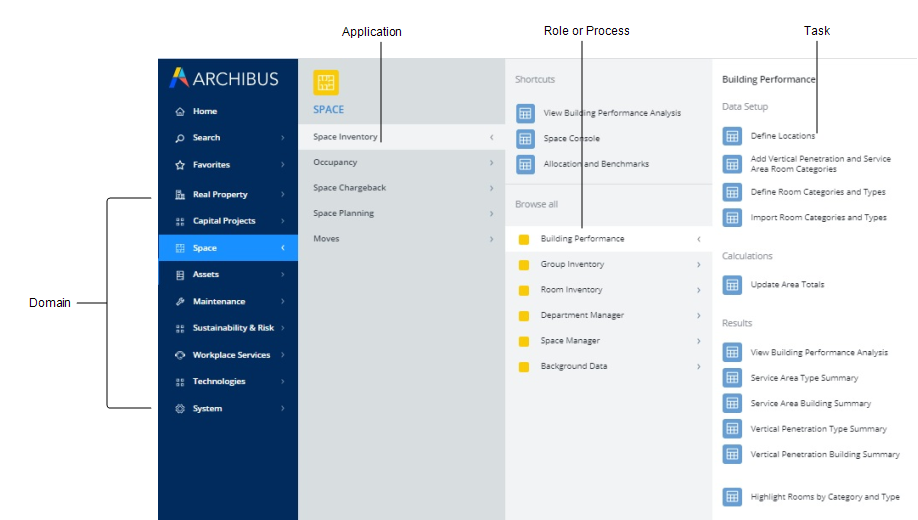Open Allocation and Benchmarks shortcut

pos(596,164)
